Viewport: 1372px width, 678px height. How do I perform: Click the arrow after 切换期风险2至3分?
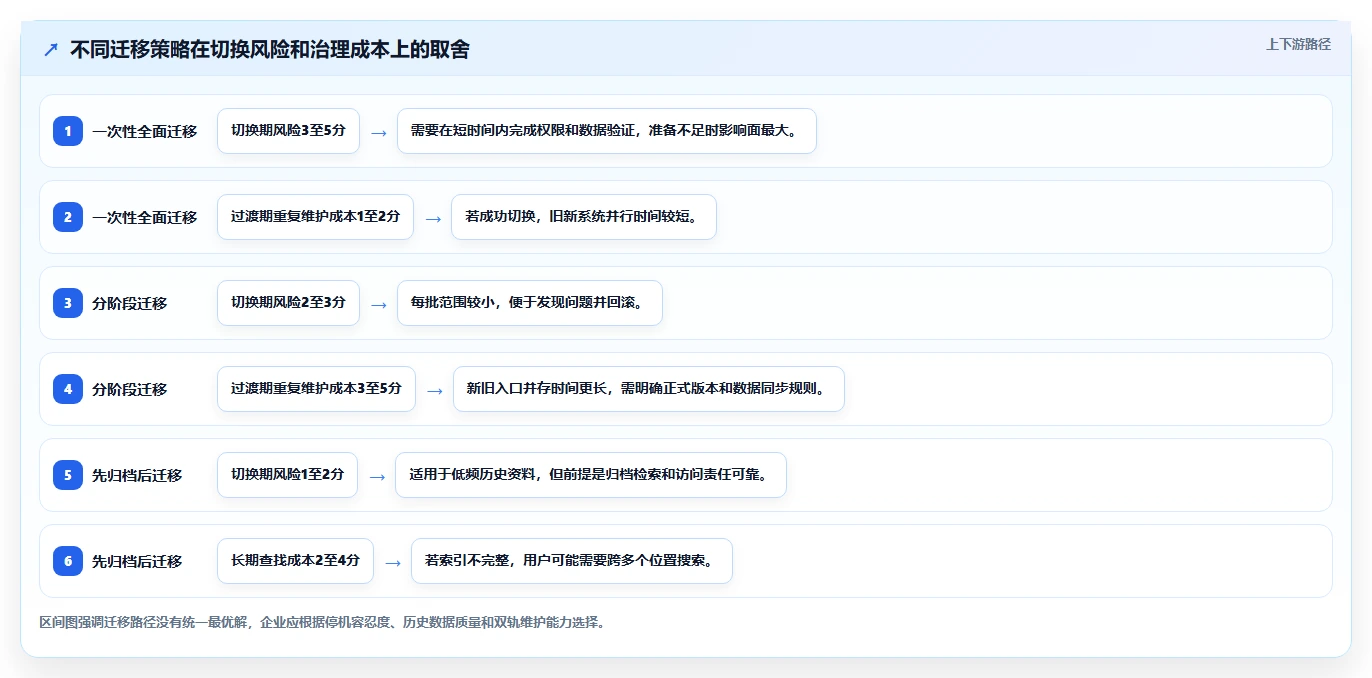[x=378, y=304]
